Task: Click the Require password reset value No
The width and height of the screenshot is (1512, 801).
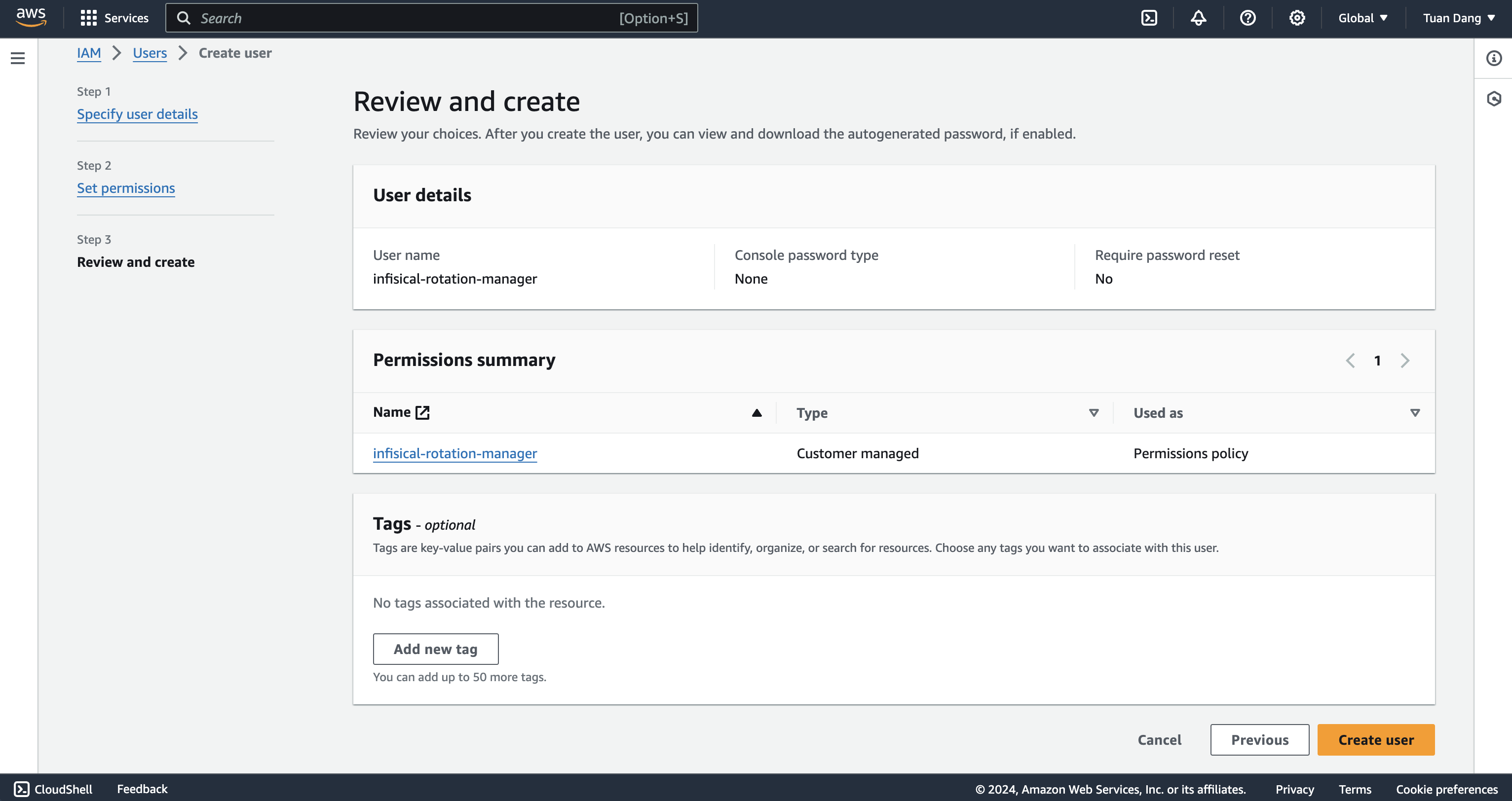Action: [1103, 279]
